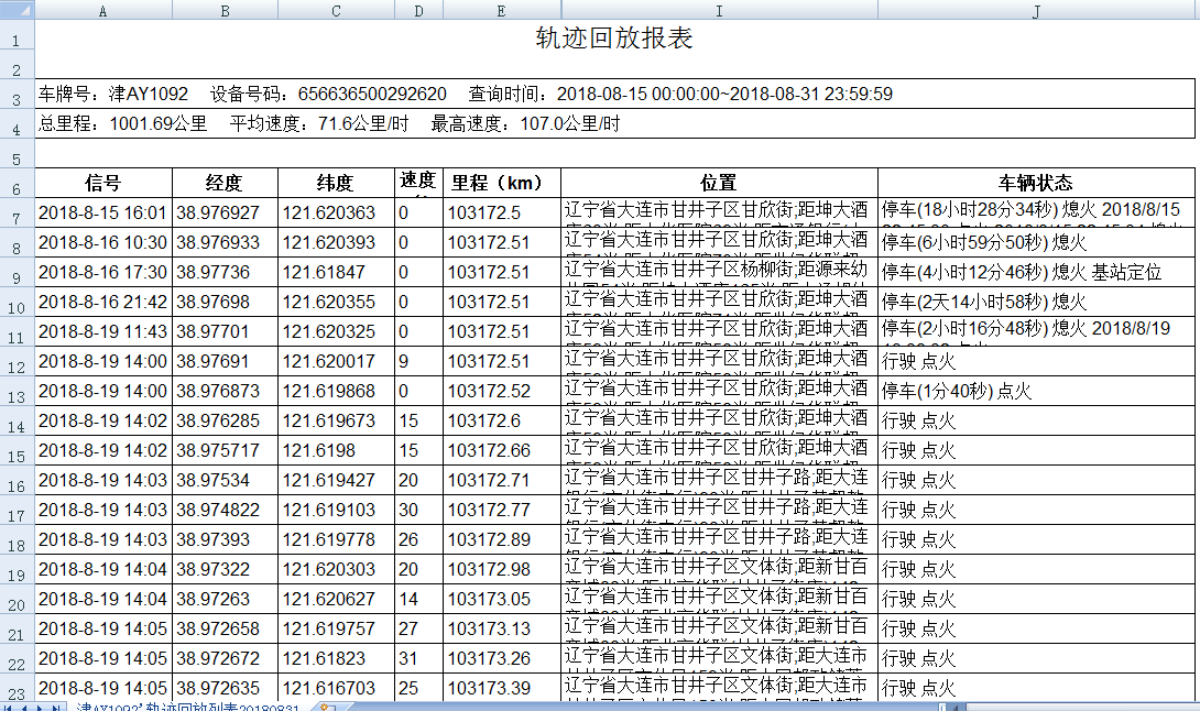This screenshot has height=711, width=1200.
Task: Click the cell containing 2018-8-16 17:30
Action: tap(104, 272)
